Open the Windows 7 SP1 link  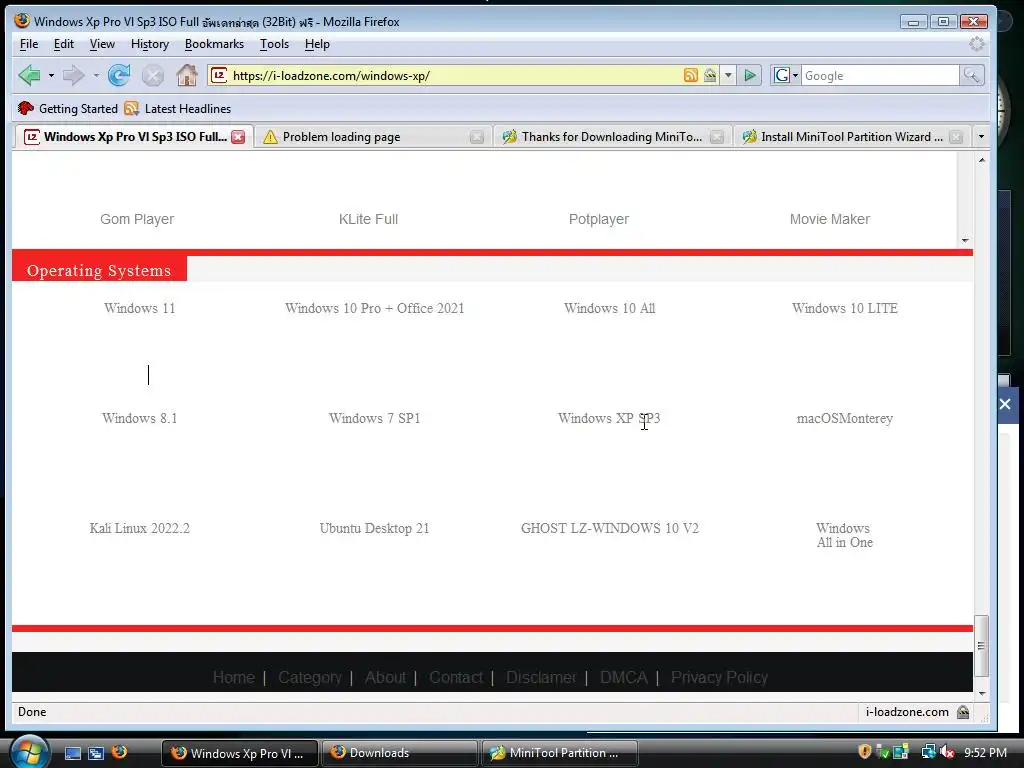374,418
